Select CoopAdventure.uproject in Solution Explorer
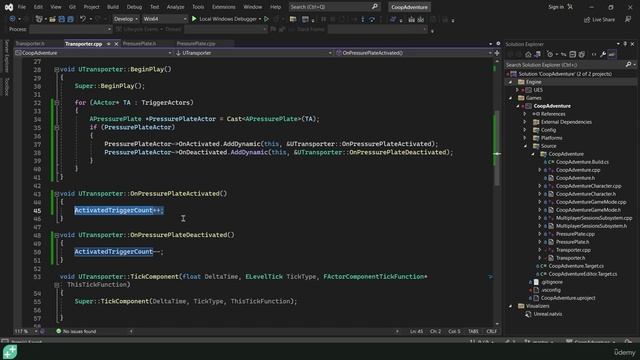Image resolution: width=640 pixels, height=360 pixels. coord(568,298)
